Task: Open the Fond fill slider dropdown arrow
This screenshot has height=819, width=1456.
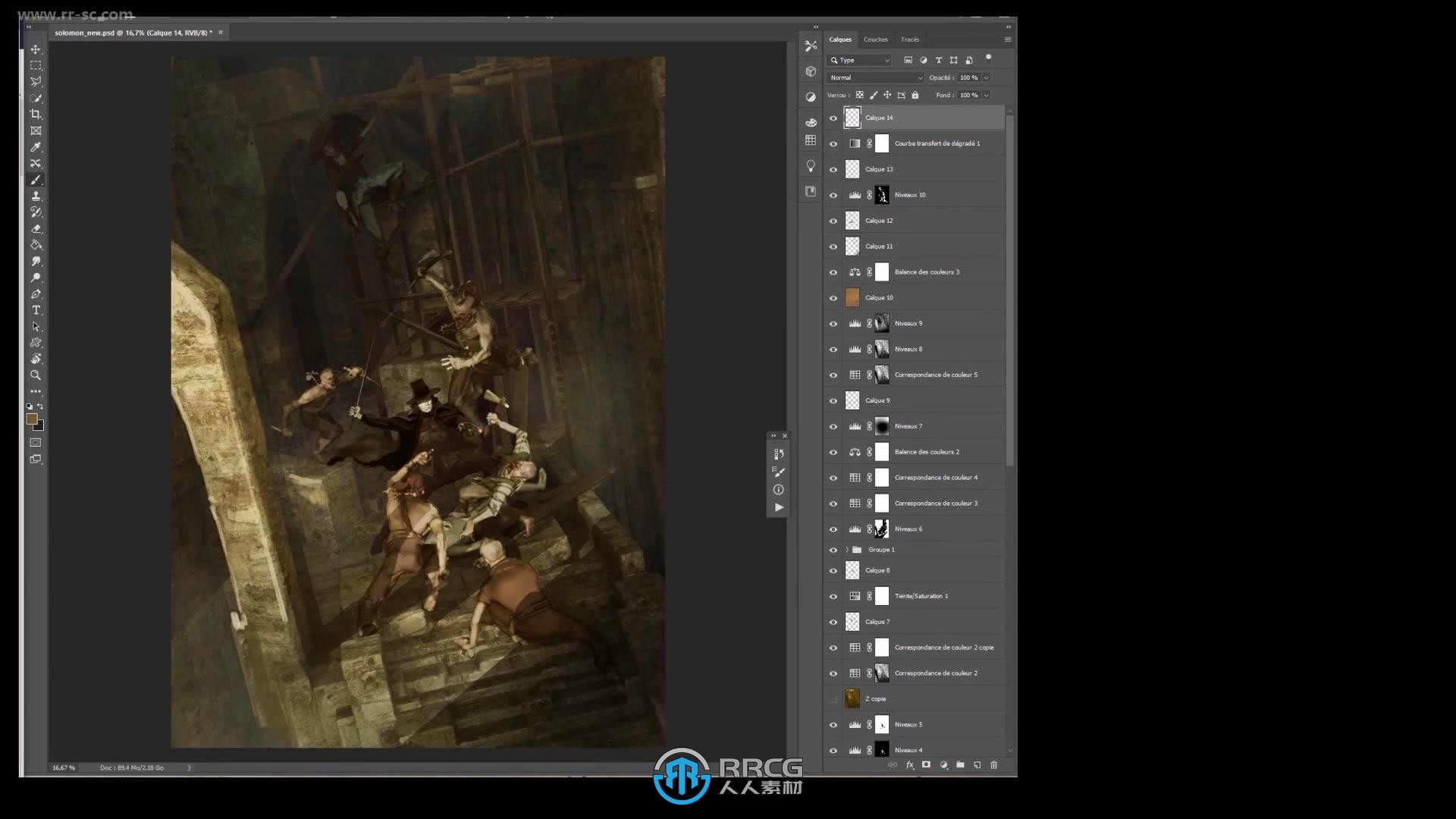Action: point(987,95)
